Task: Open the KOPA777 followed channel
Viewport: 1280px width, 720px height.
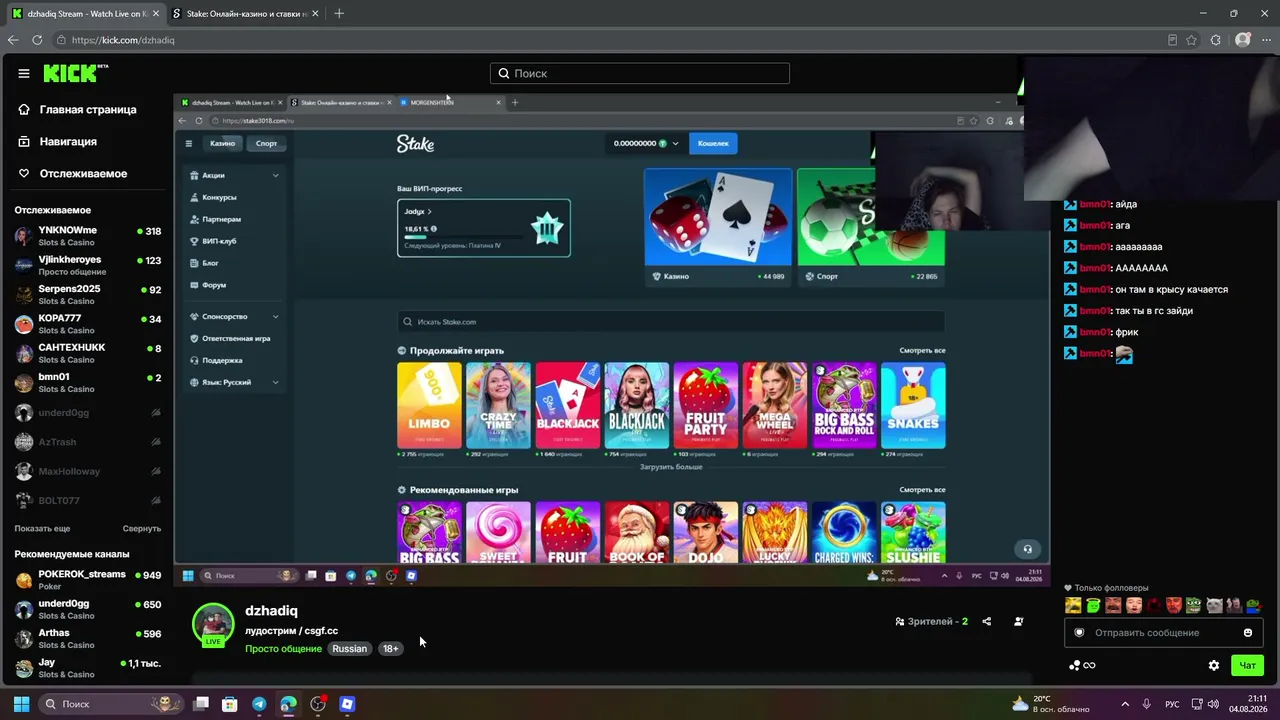Action: [88, 324]
